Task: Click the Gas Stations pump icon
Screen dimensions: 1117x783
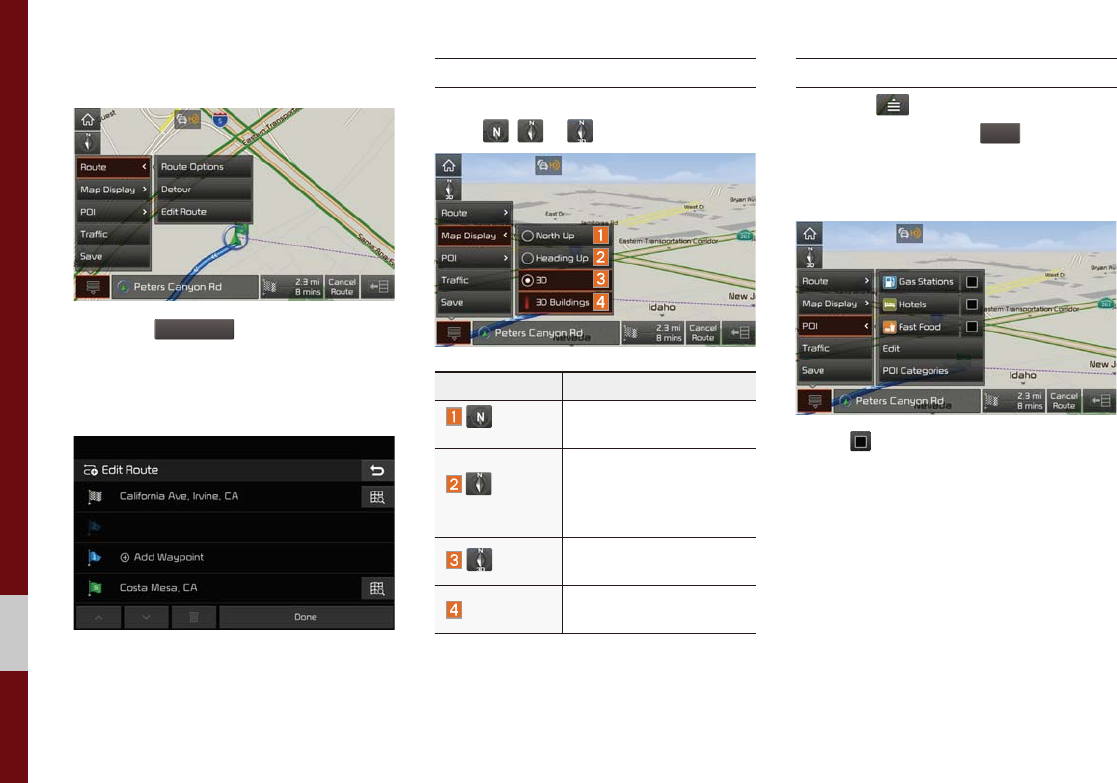Action: click(889, 282)
